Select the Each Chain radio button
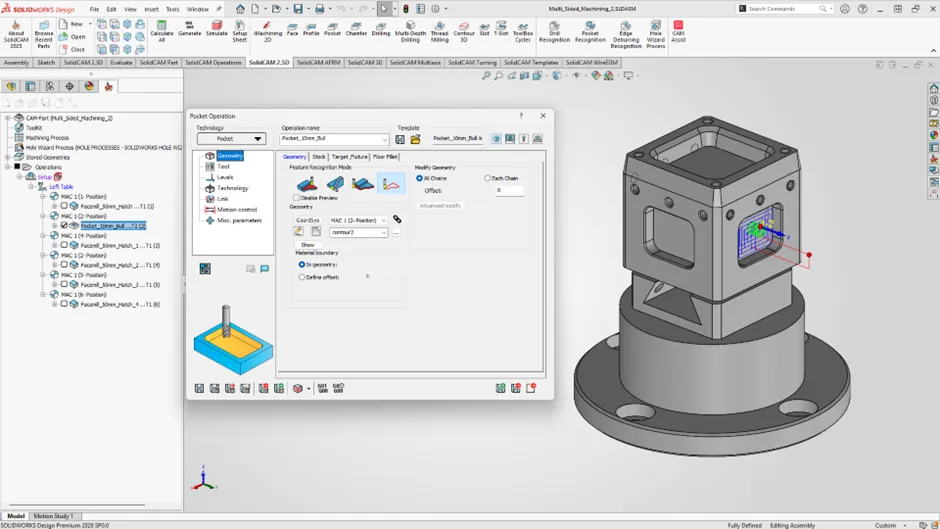This screenshot has width=940, height=529. click(487, 178)
